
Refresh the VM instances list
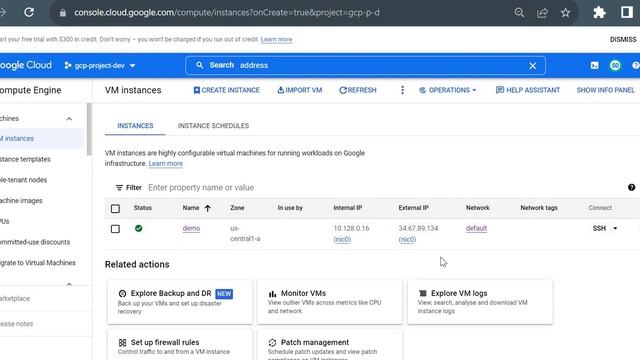coord(358,90)
